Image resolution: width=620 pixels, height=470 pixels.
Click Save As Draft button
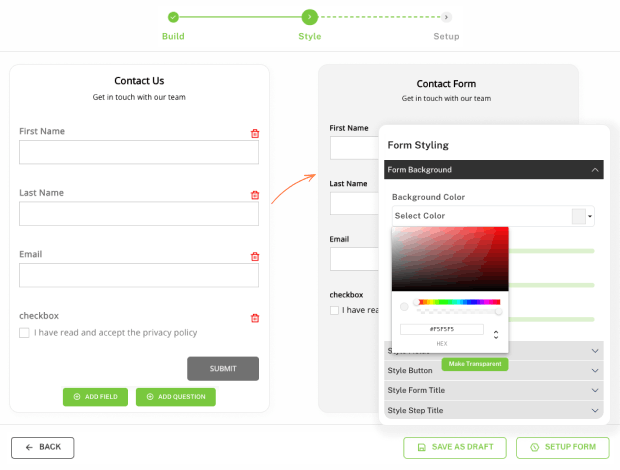(x=455, y=447)
